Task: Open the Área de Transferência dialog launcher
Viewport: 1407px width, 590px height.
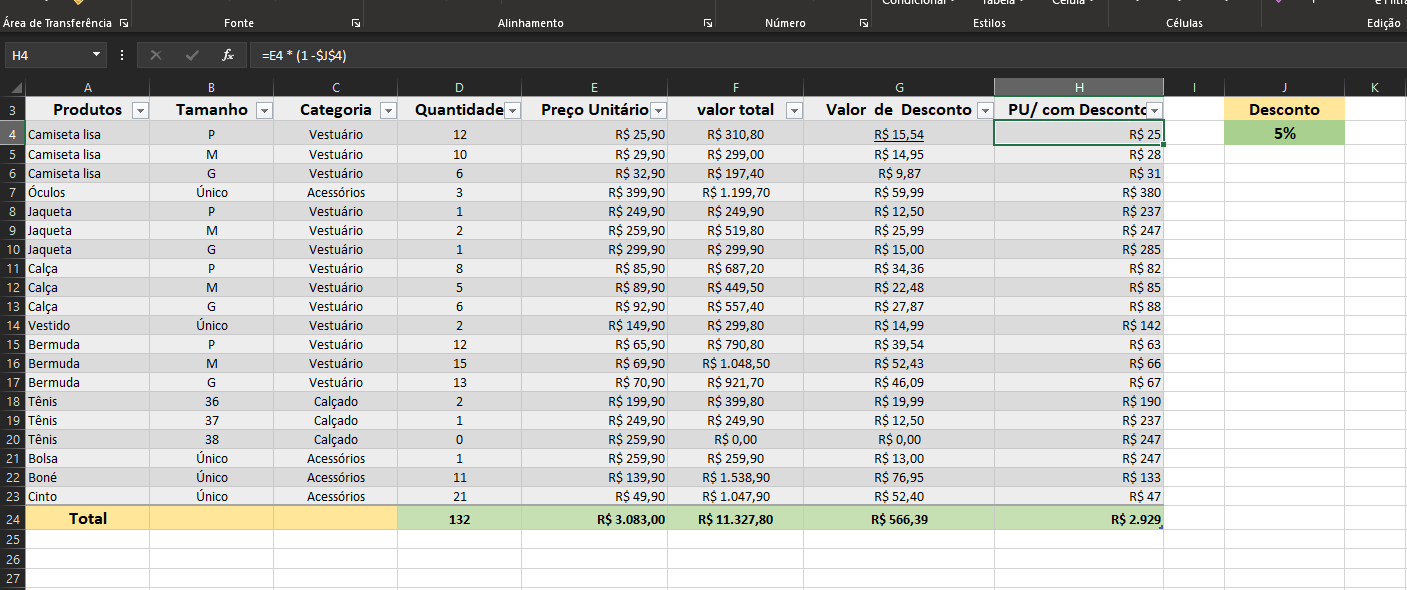Action: tap(124, 22)
